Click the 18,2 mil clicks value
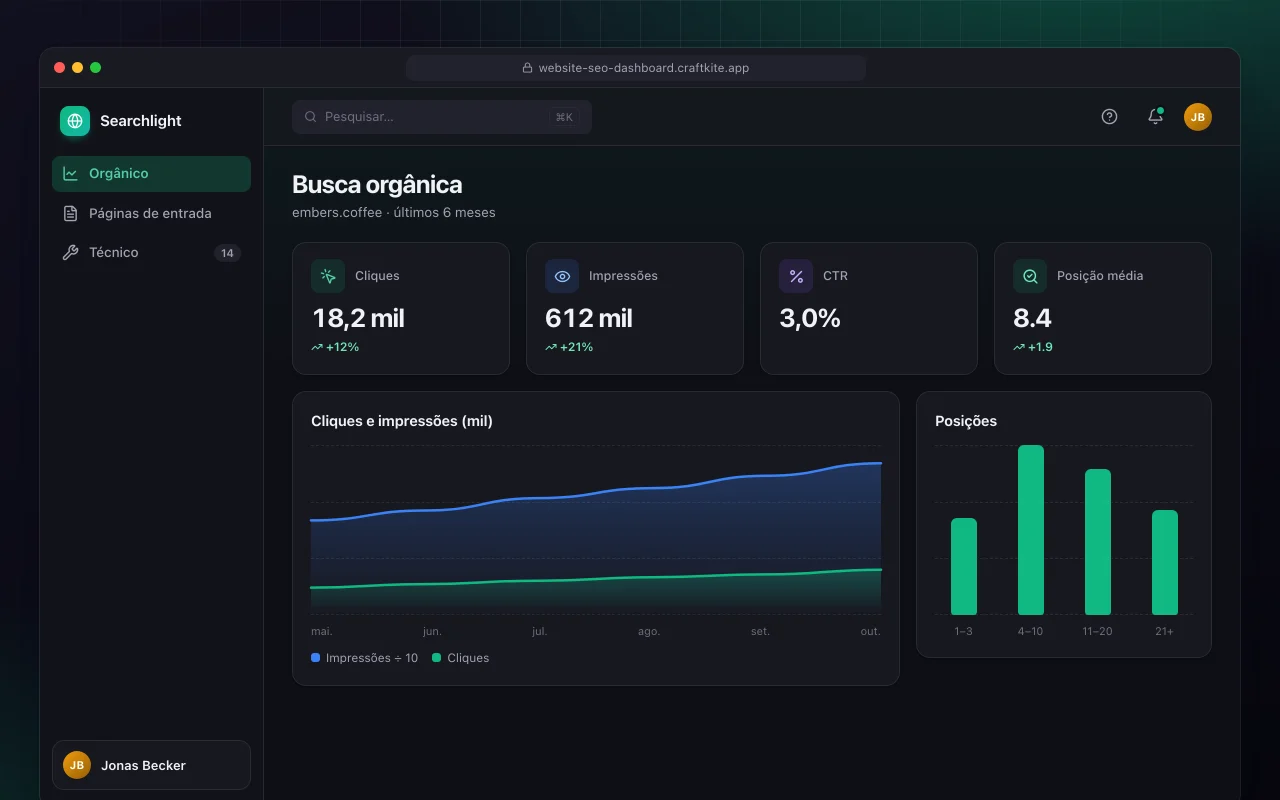1280x800 pixels. point(358,318)
